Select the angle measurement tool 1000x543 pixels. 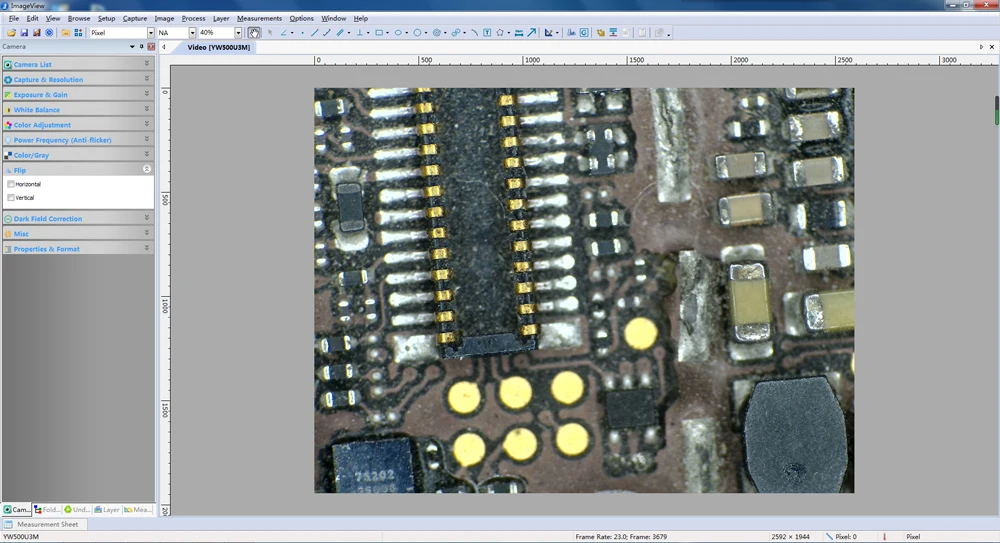(x=284, y=33)
